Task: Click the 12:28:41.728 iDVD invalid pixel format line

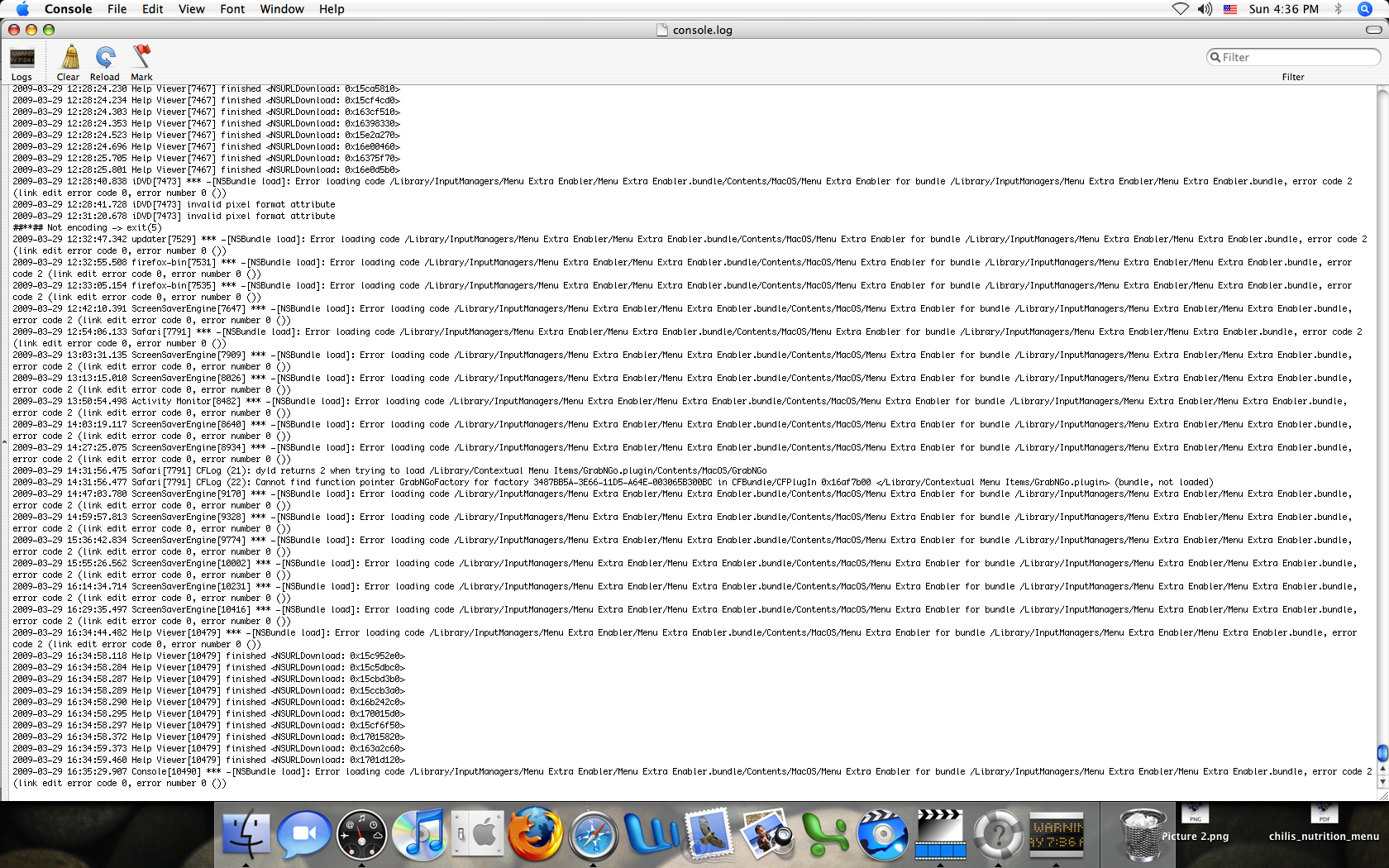Action: click(174, 204)
